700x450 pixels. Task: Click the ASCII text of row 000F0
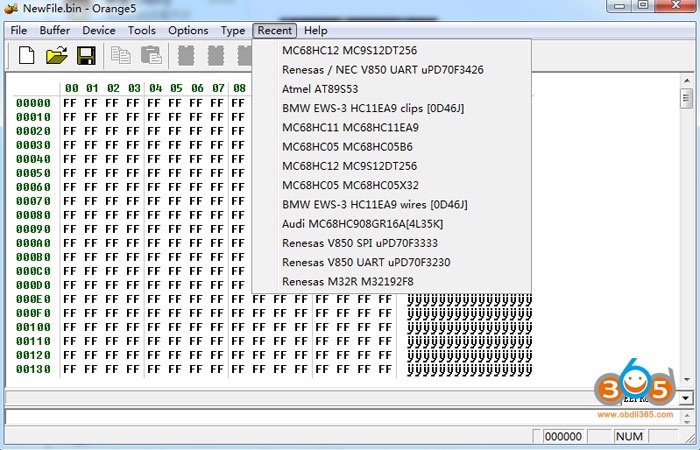coord(469,313)
